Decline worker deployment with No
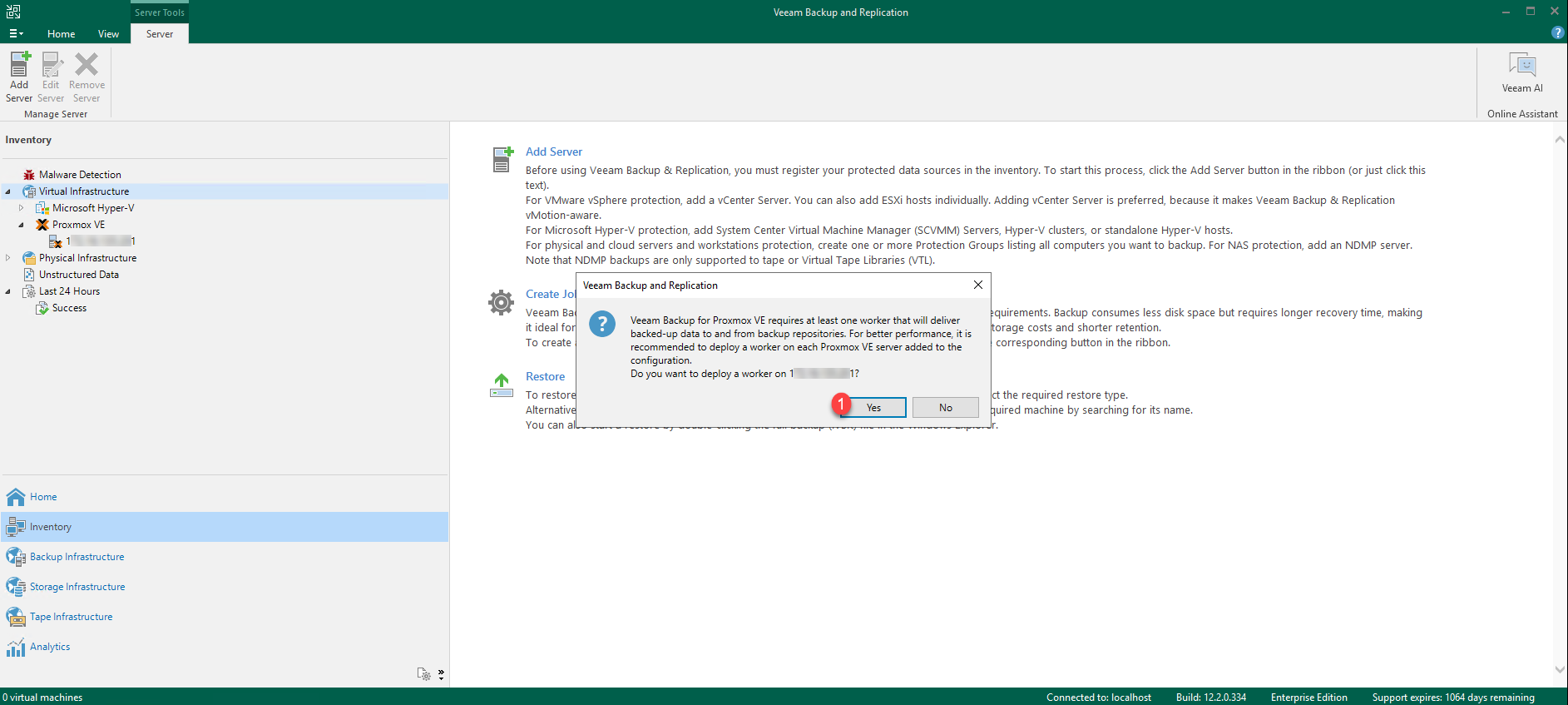The image size is (1568, 705). click(946, 408)
